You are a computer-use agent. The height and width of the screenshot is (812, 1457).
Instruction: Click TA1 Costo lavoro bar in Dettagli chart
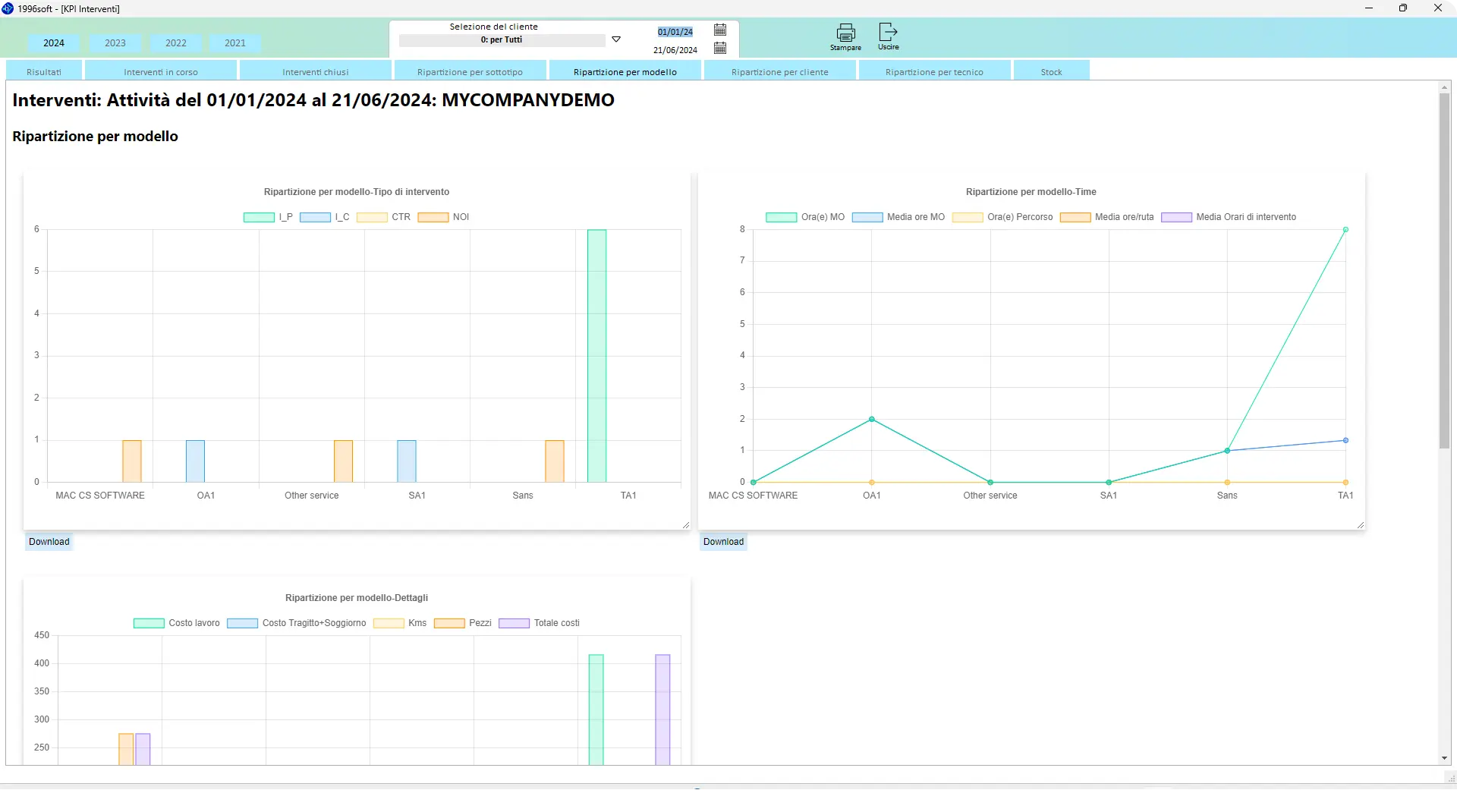click(596, 710)
